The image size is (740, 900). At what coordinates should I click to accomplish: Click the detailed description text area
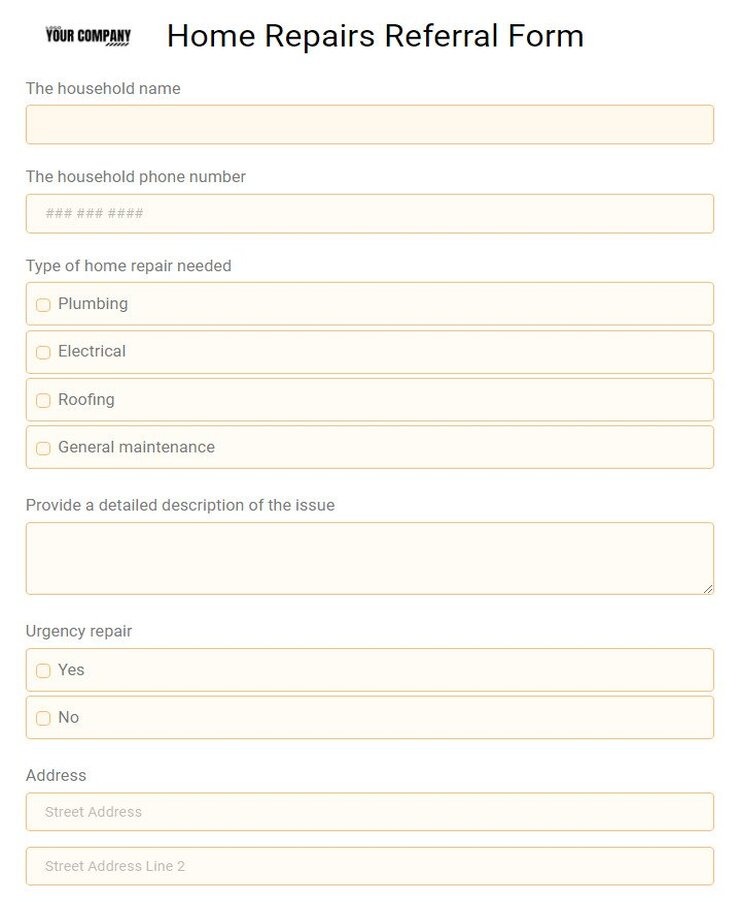370,557
